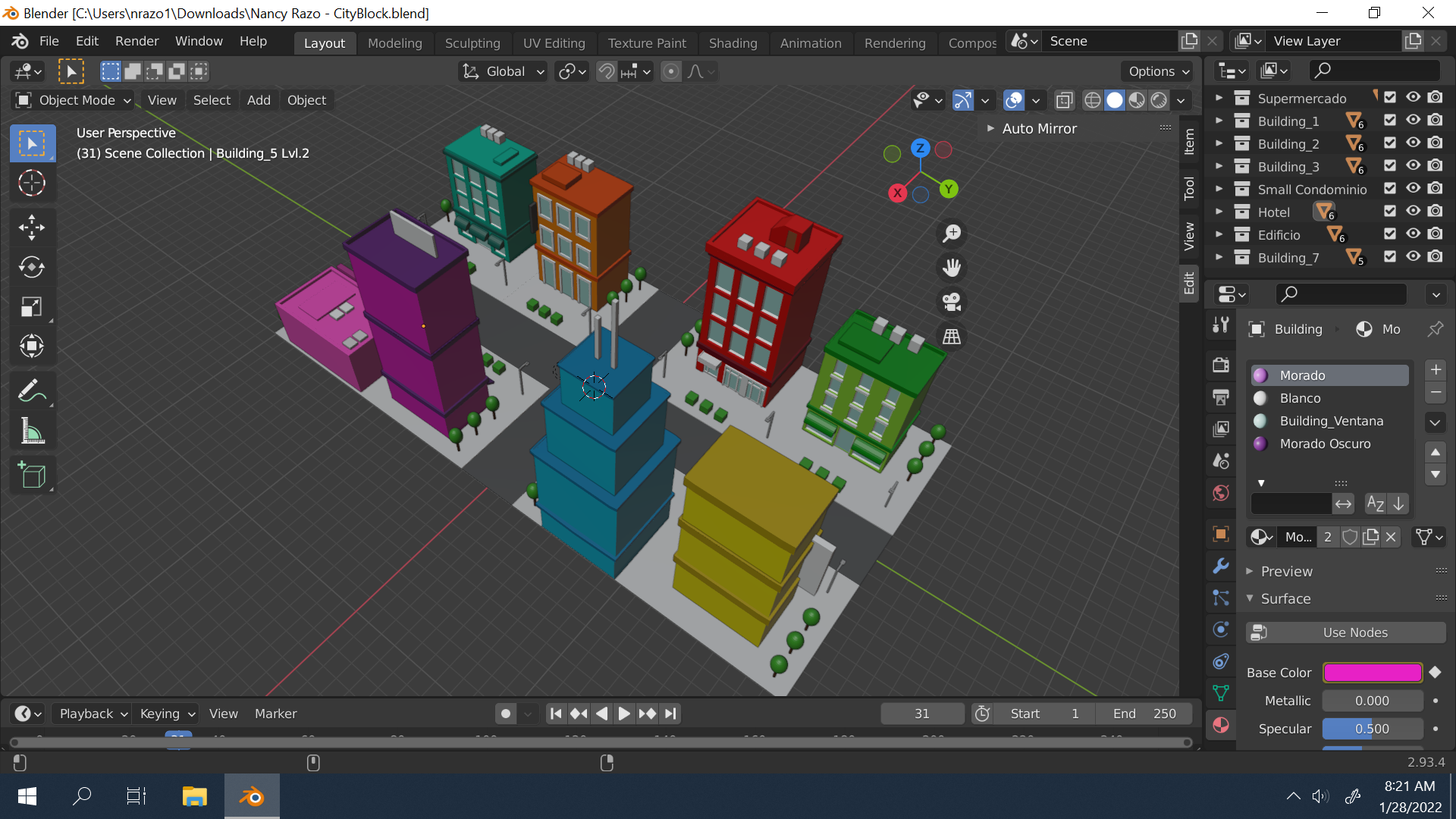
Task: Expand the Auto Mirror panel
Action: 990,129
